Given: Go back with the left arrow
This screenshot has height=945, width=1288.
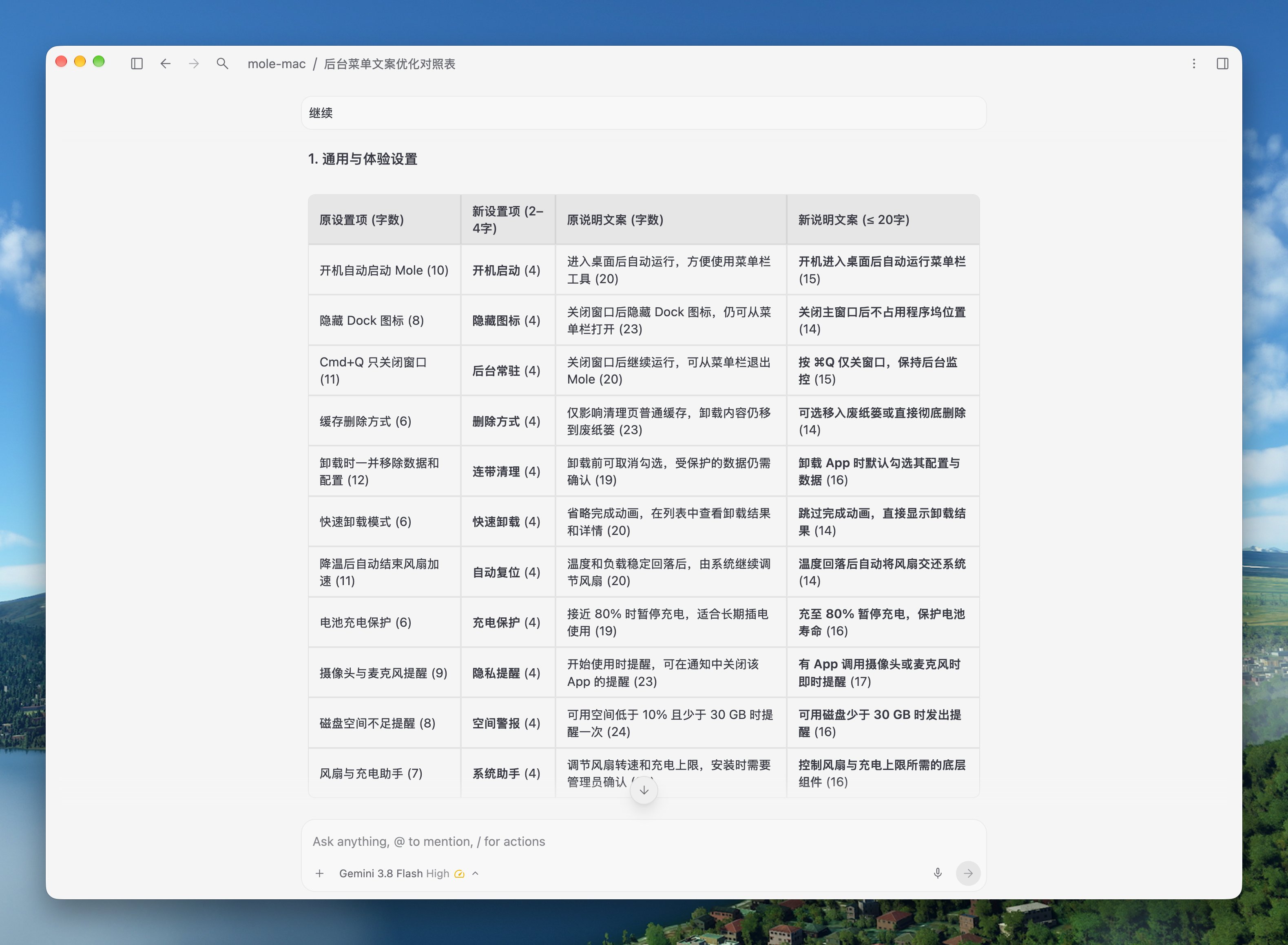Looking at the screenshot, I should (x=165, y=64).
